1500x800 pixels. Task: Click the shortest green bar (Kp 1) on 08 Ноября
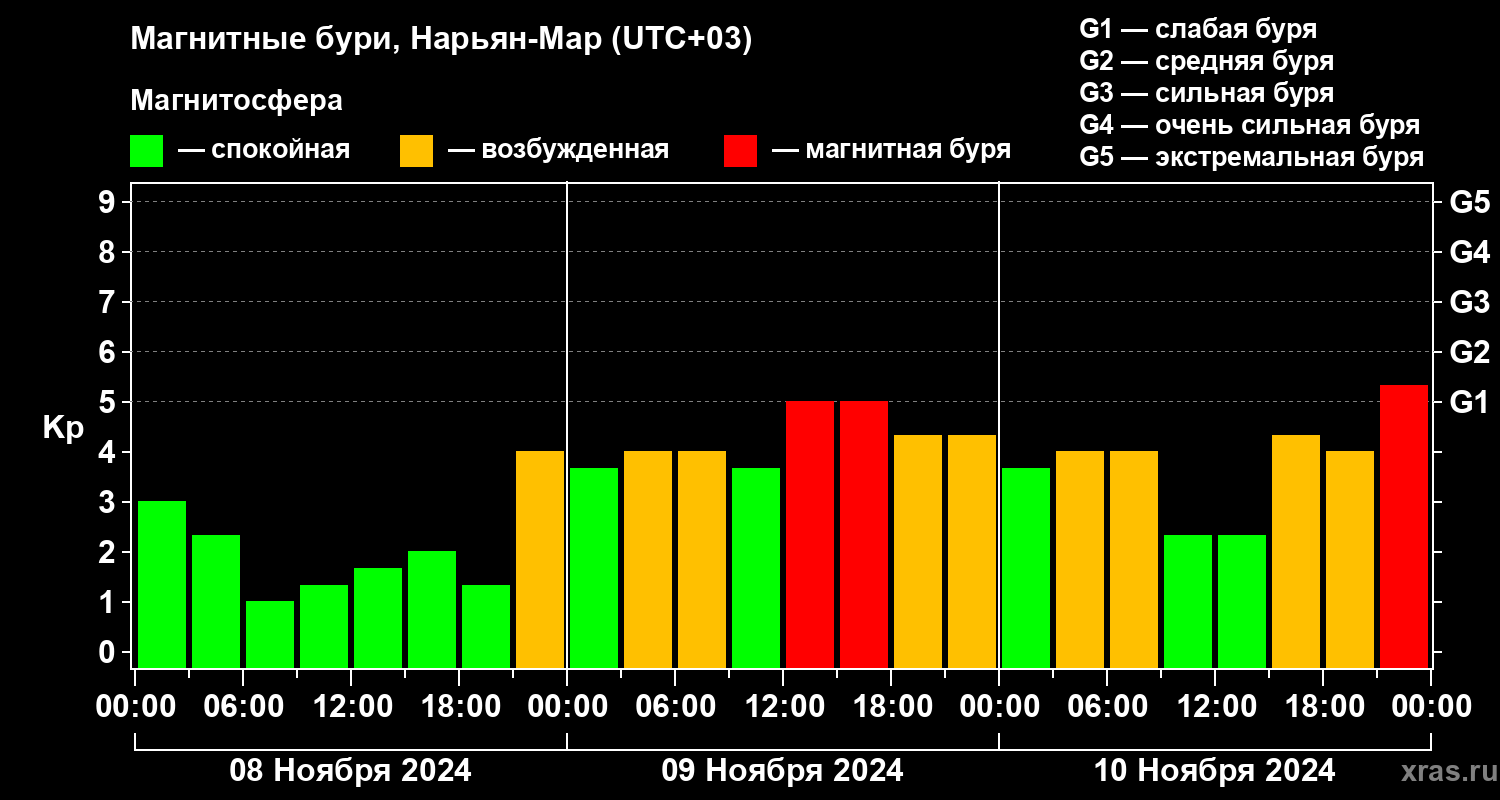[270, 634]
